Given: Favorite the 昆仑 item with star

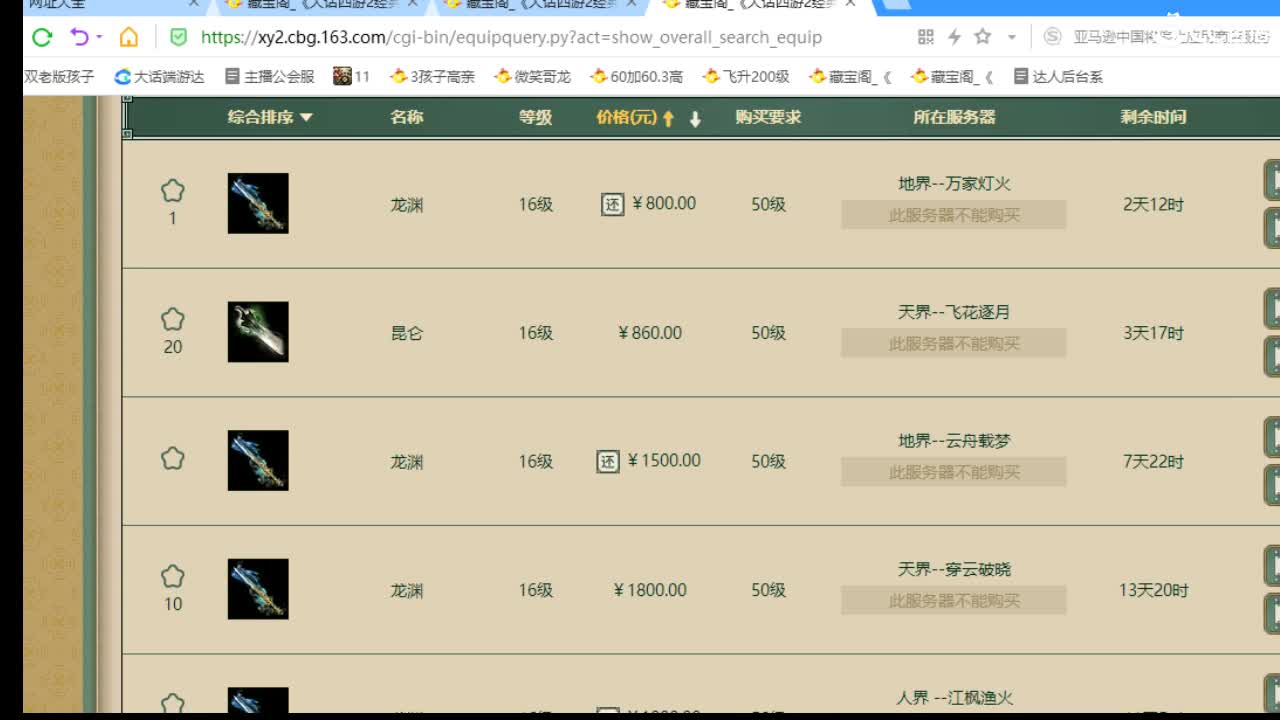Looking at the screenshot, I should 173,319.
